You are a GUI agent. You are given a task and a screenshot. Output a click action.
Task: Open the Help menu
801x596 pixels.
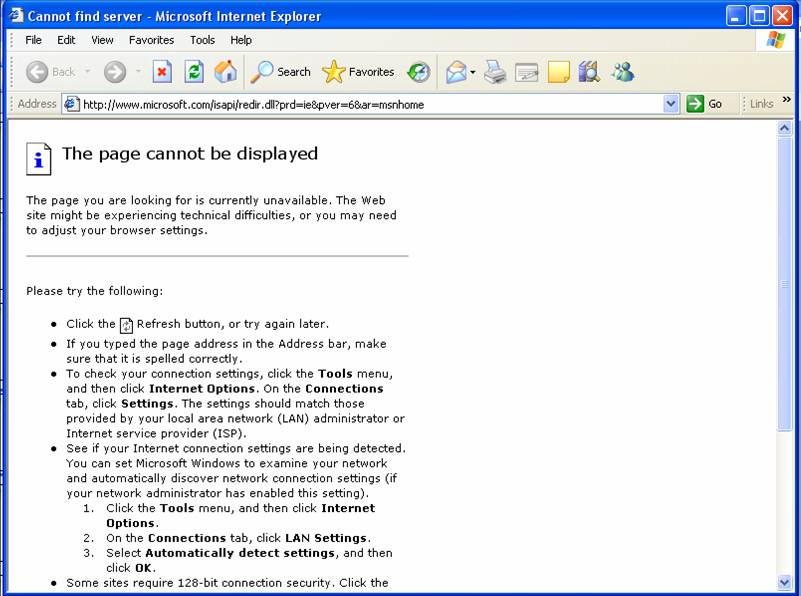[241, 40]
